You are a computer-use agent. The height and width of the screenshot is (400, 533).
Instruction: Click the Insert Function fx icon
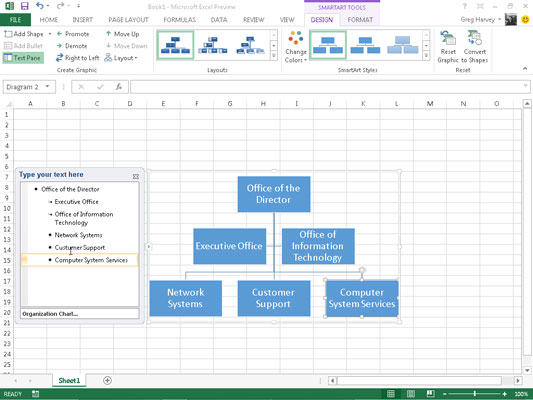coord(119,87)
